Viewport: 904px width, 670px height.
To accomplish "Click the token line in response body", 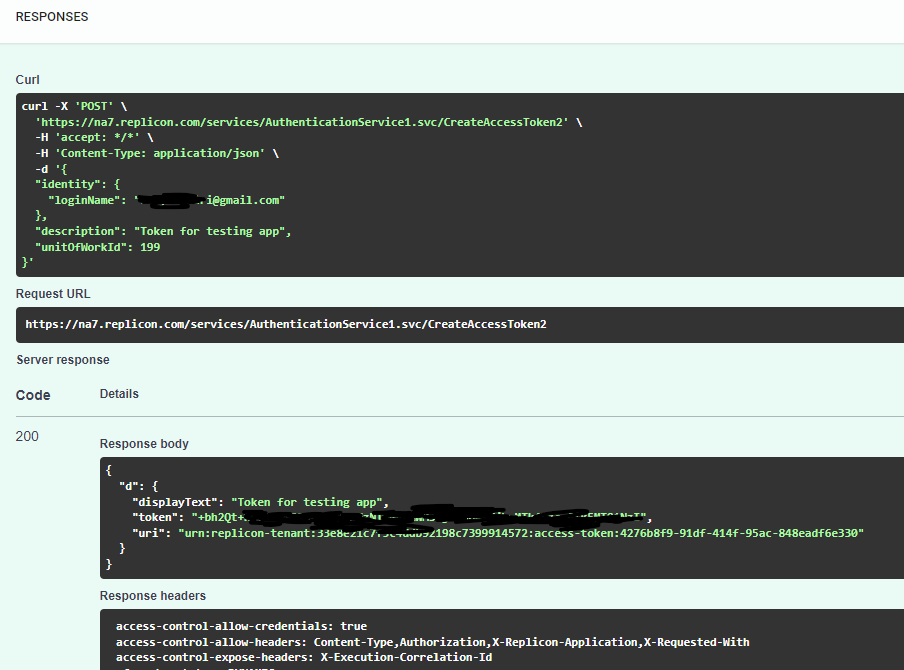I will (x=392, y=517).
